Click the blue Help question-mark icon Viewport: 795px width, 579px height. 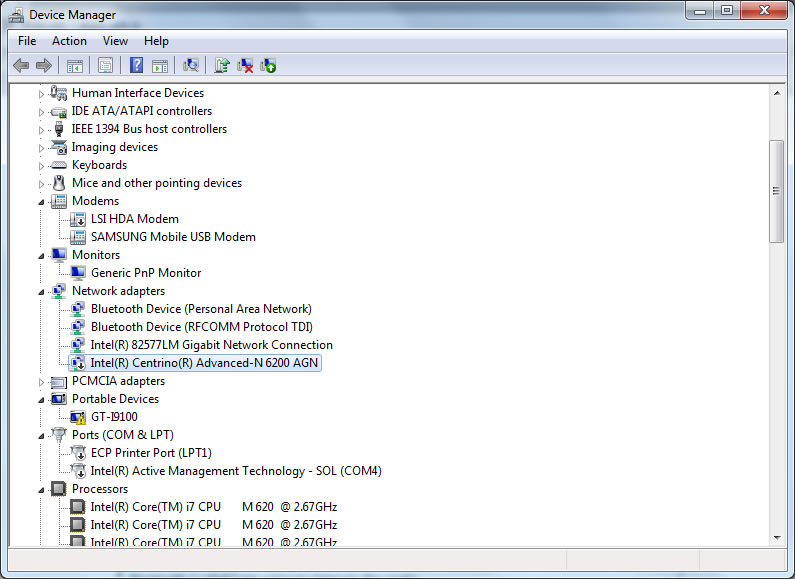pyautogui.click(x=136, y=65)
